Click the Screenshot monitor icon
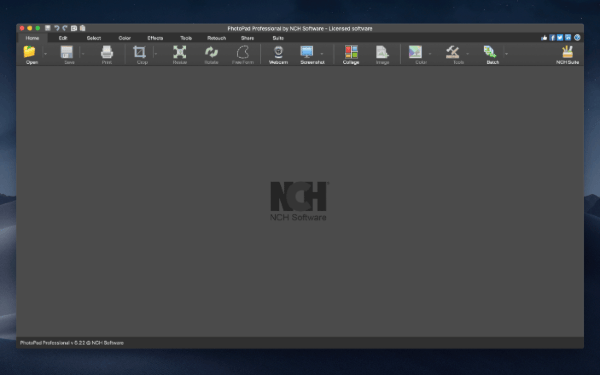 point(307,52)
